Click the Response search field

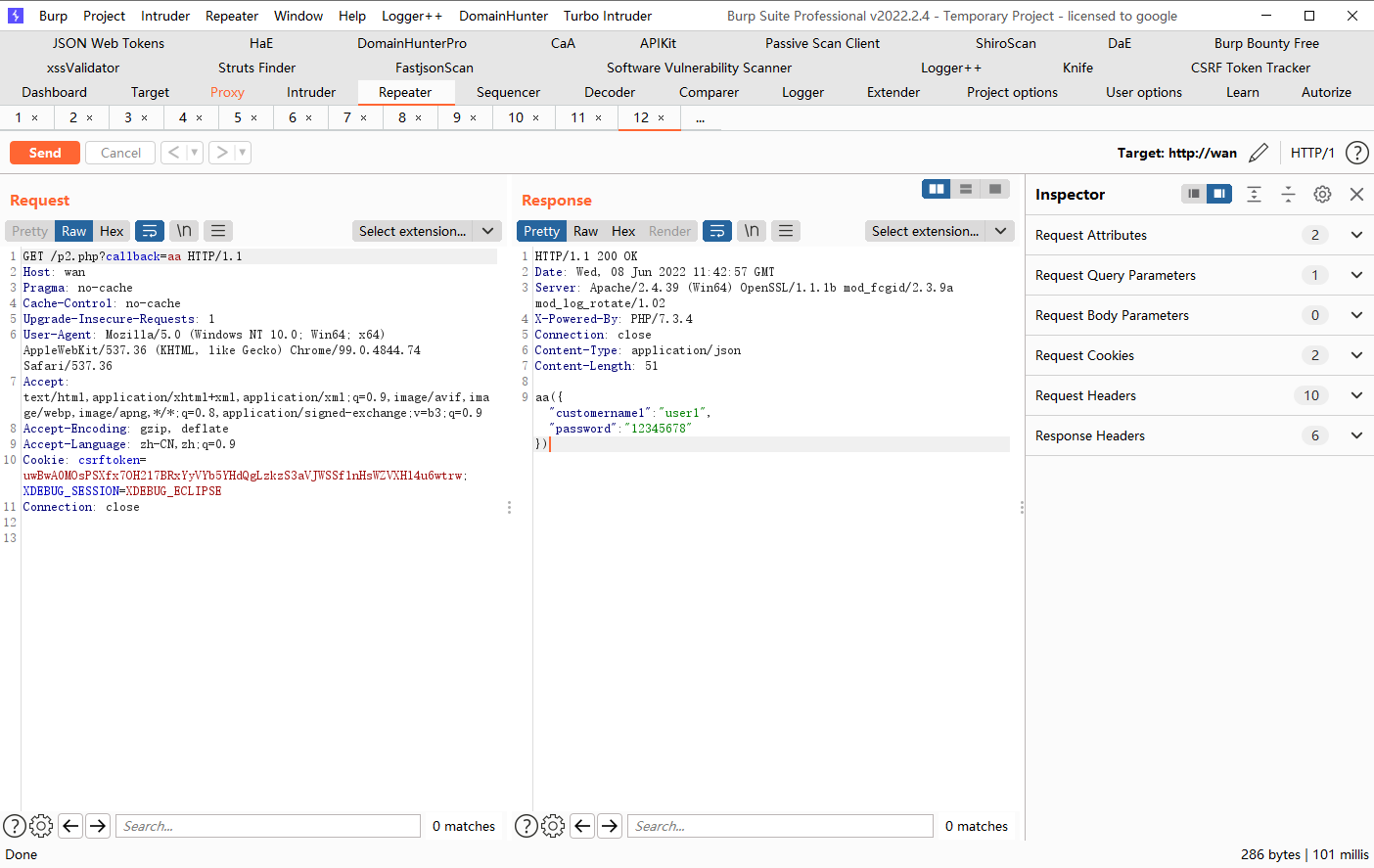tap(780, 826)
